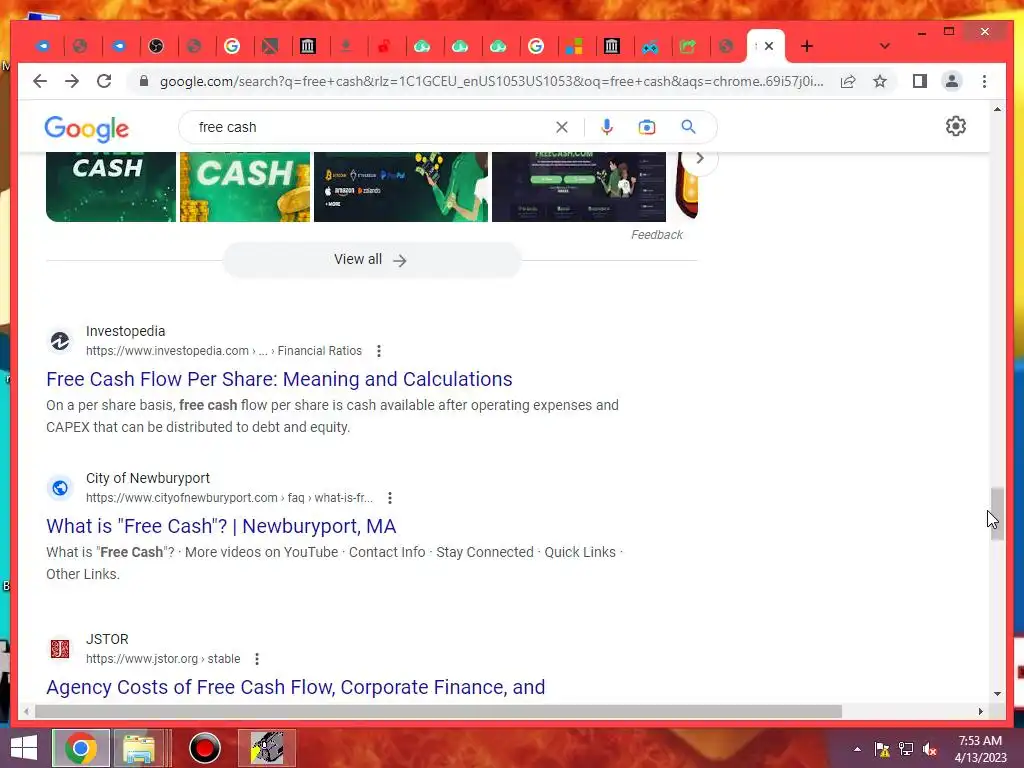Open the muted volume tray icon
This screenshot has width=1024, height=768.
929,749
